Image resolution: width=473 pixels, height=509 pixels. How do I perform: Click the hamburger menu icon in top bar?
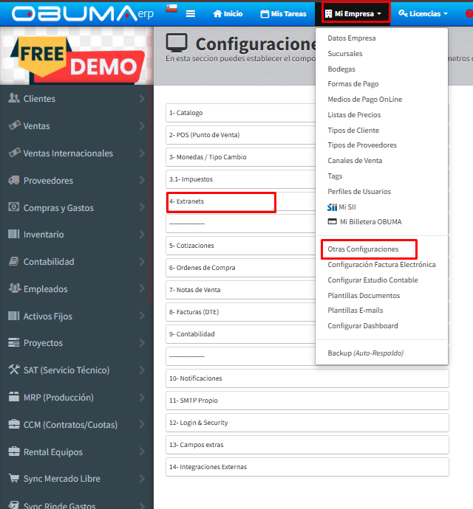coord(190,14)
